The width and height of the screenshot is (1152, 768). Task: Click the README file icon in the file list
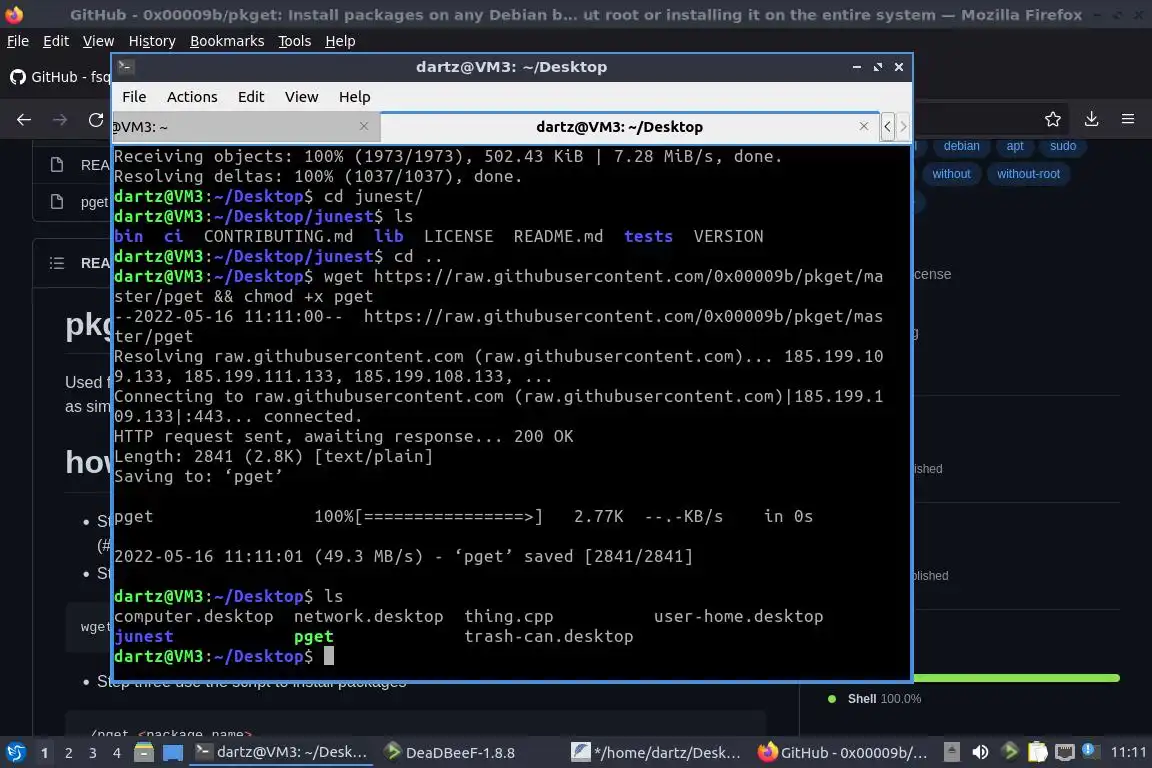click(x=57, y=165)
